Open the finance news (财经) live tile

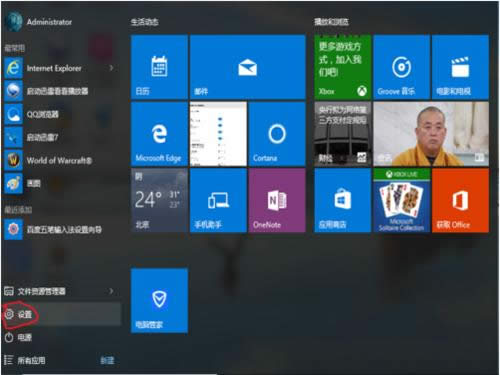[343, 134]
